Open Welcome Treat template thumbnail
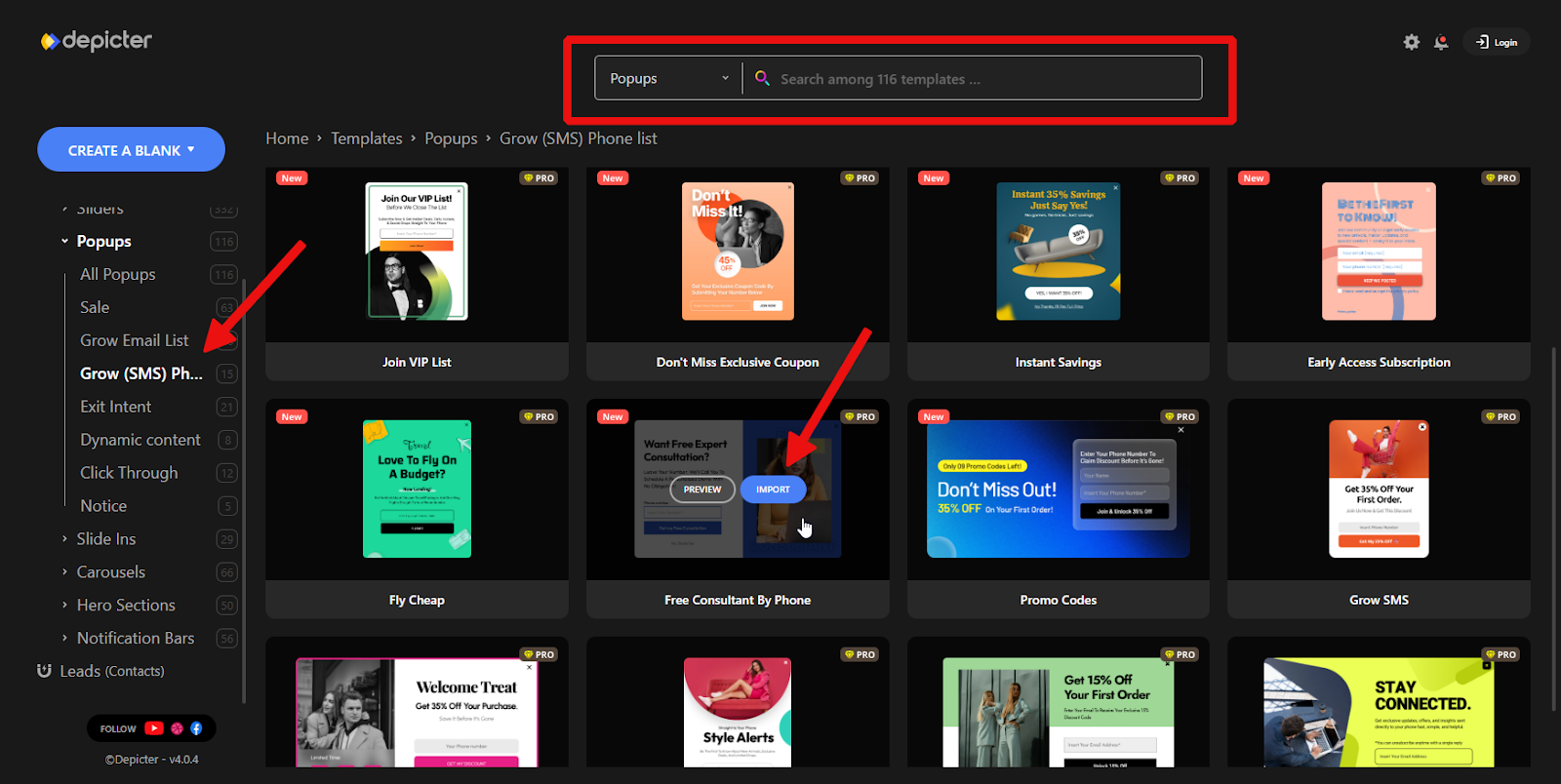Screen dimensions: 1561x784 pos(417,712)
